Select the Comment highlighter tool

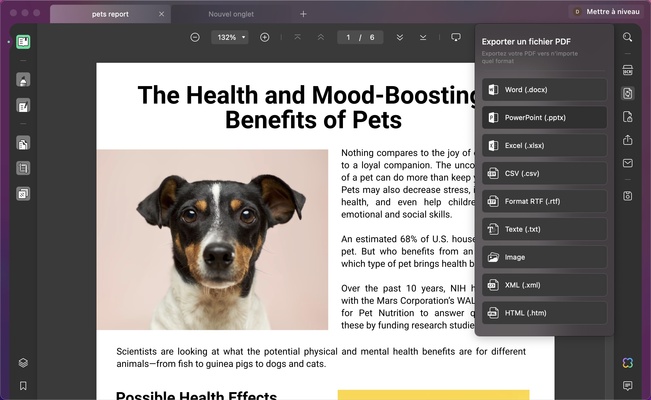point(23,80)
